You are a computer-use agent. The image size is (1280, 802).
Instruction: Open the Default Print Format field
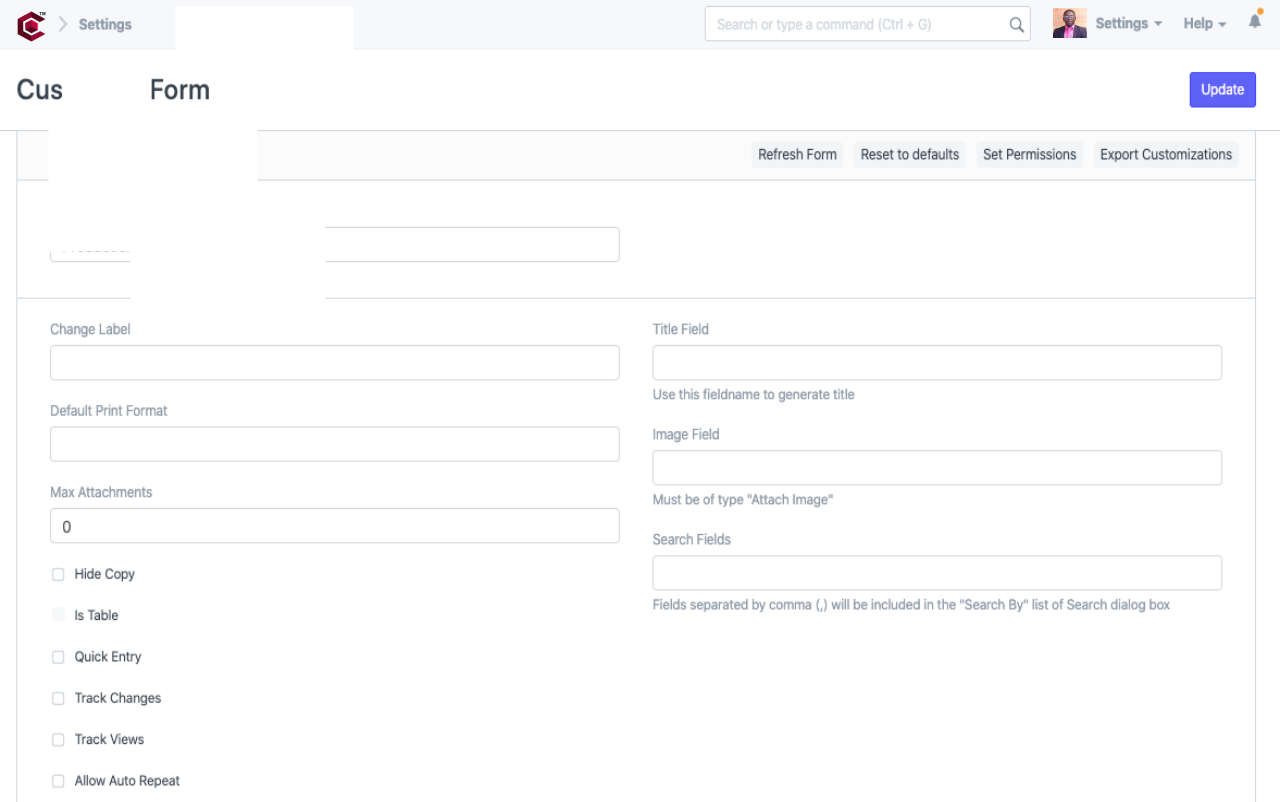click(334, 444)
